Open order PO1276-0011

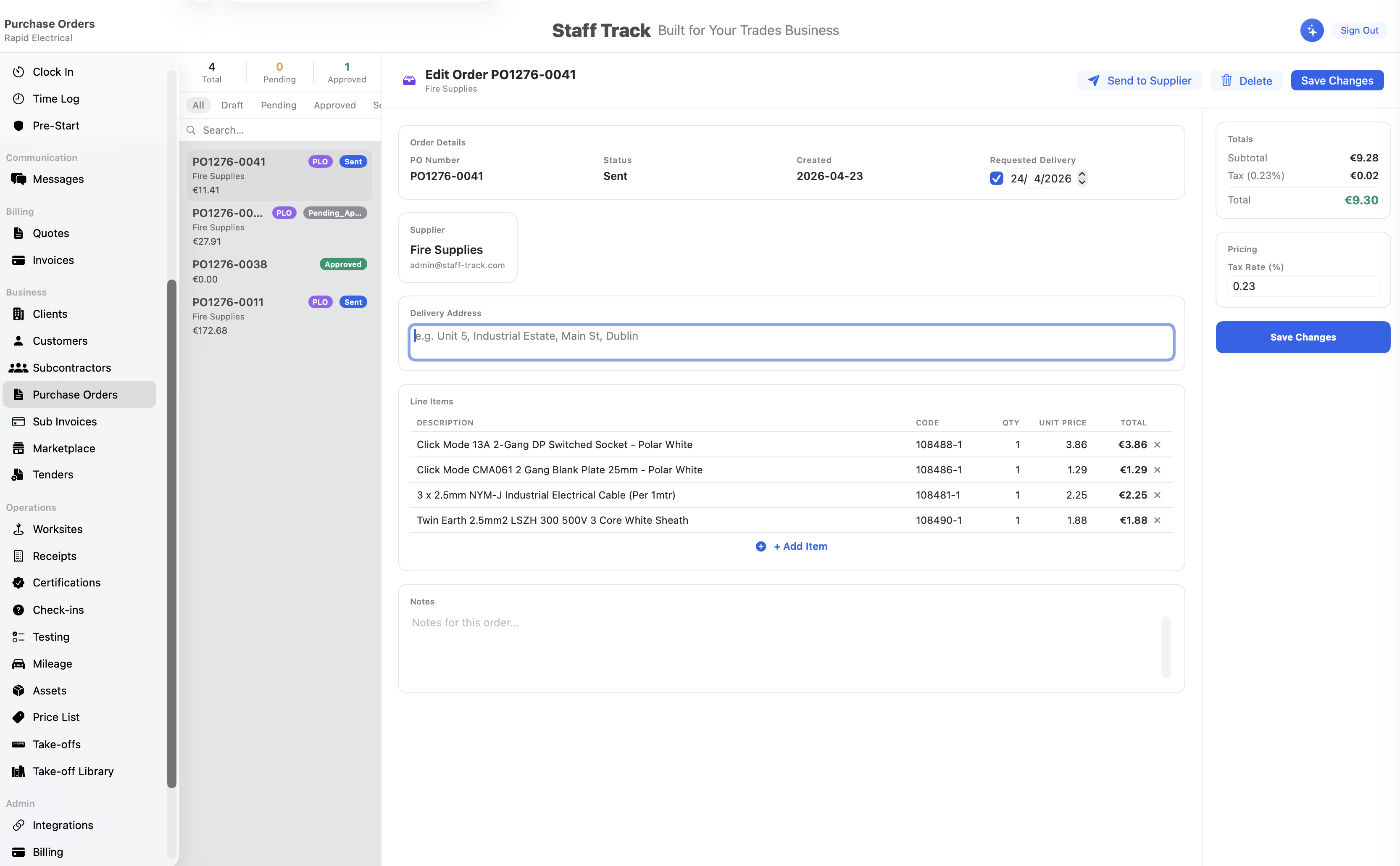[x=279, y=316]
